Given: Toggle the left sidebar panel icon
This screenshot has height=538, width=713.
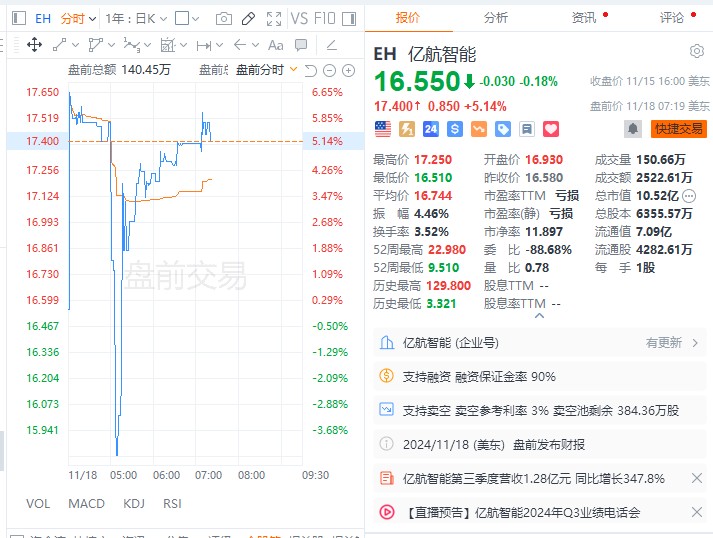Looking at the screenshot, I should pyautogui.click(x=19, y=19).
